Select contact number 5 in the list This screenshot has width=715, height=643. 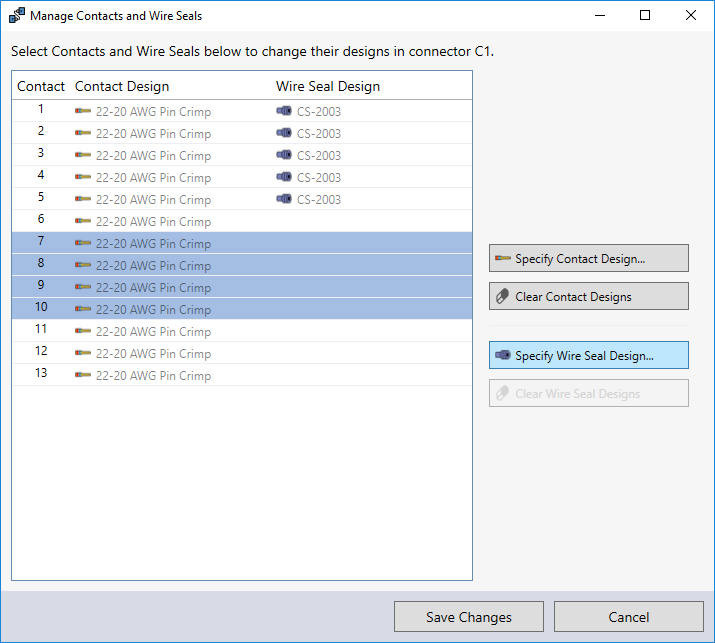(41, 197)
